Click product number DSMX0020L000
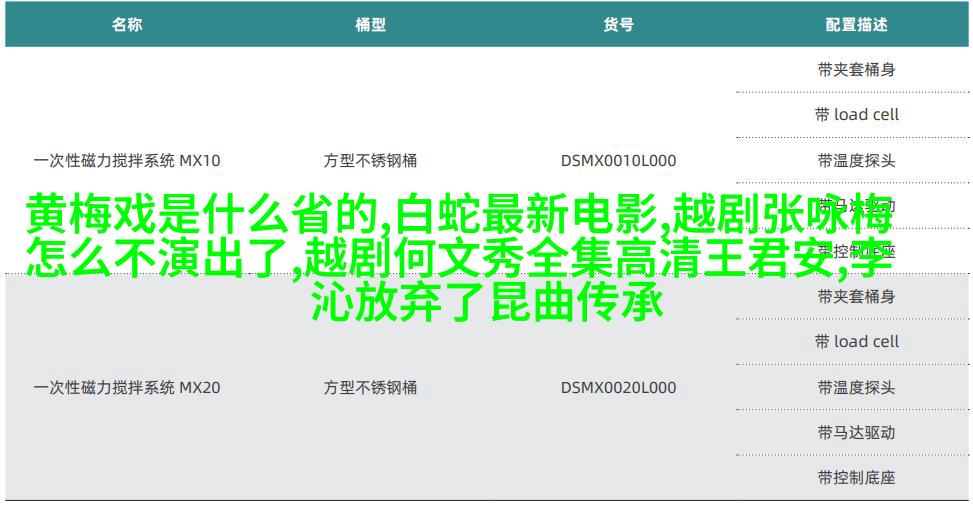973x505 pixels. (618, 387)
